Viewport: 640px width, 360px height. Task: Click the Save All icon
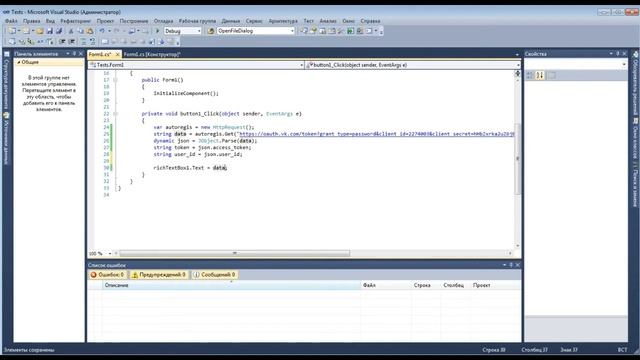coord(59,31)
